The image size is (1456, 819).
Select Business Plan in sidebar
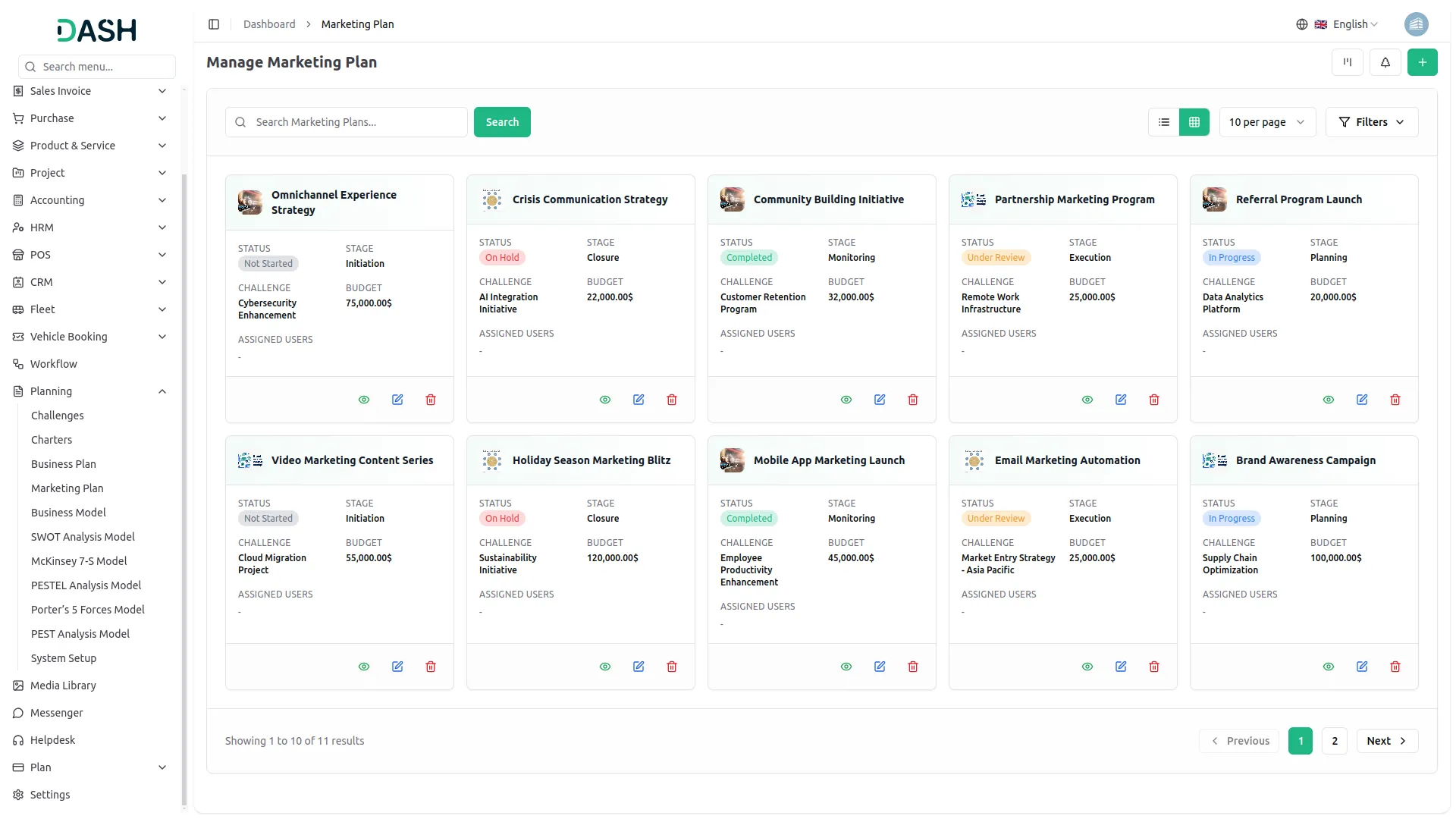[64, 464]
